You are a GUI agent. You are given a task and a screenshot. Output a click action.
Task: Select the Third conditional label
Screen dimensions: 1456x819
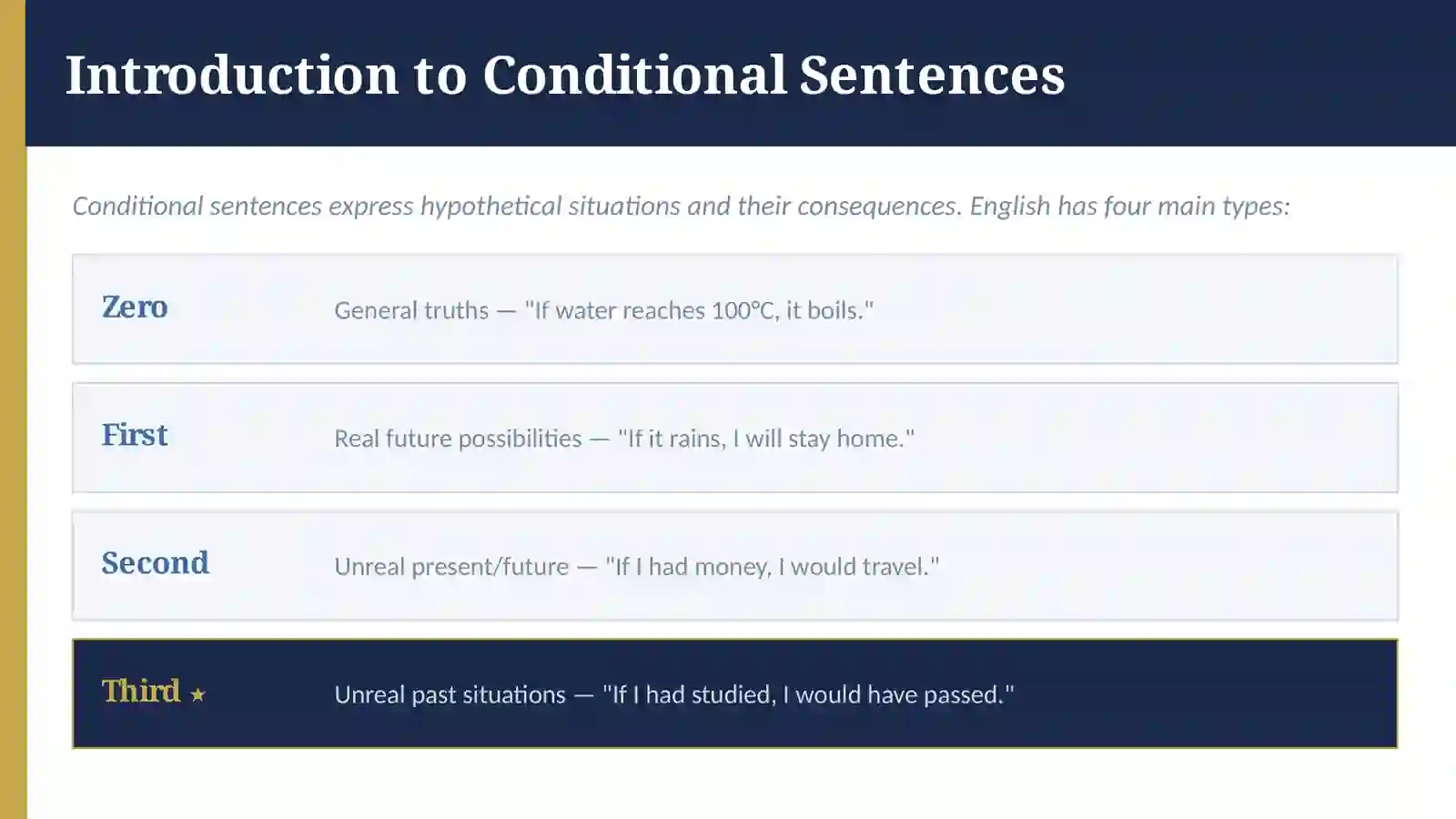click(141, 692)
